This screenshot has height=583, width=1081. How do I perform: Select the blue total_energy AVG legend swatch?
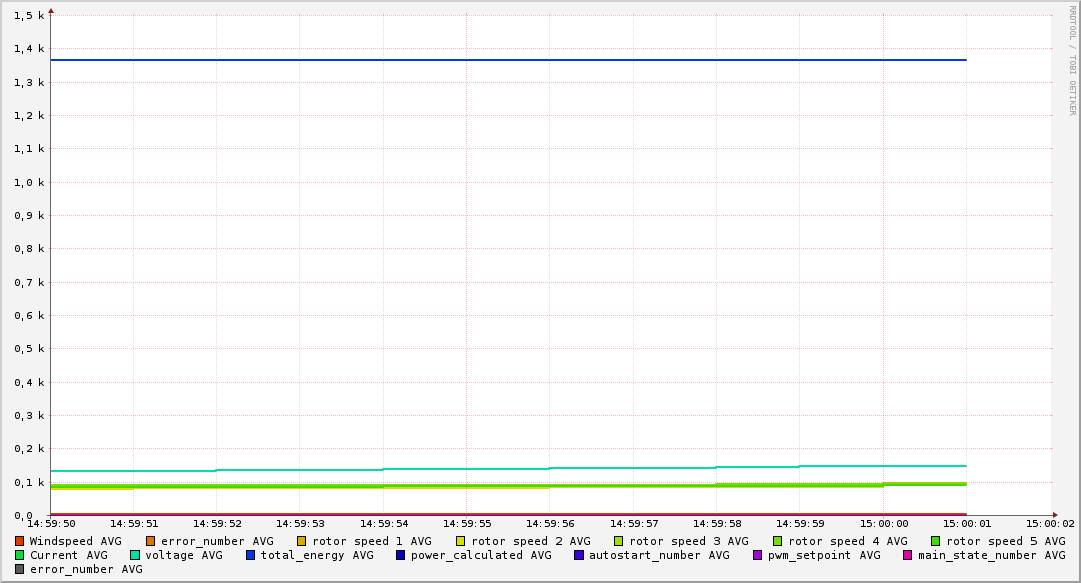point(251,555)
